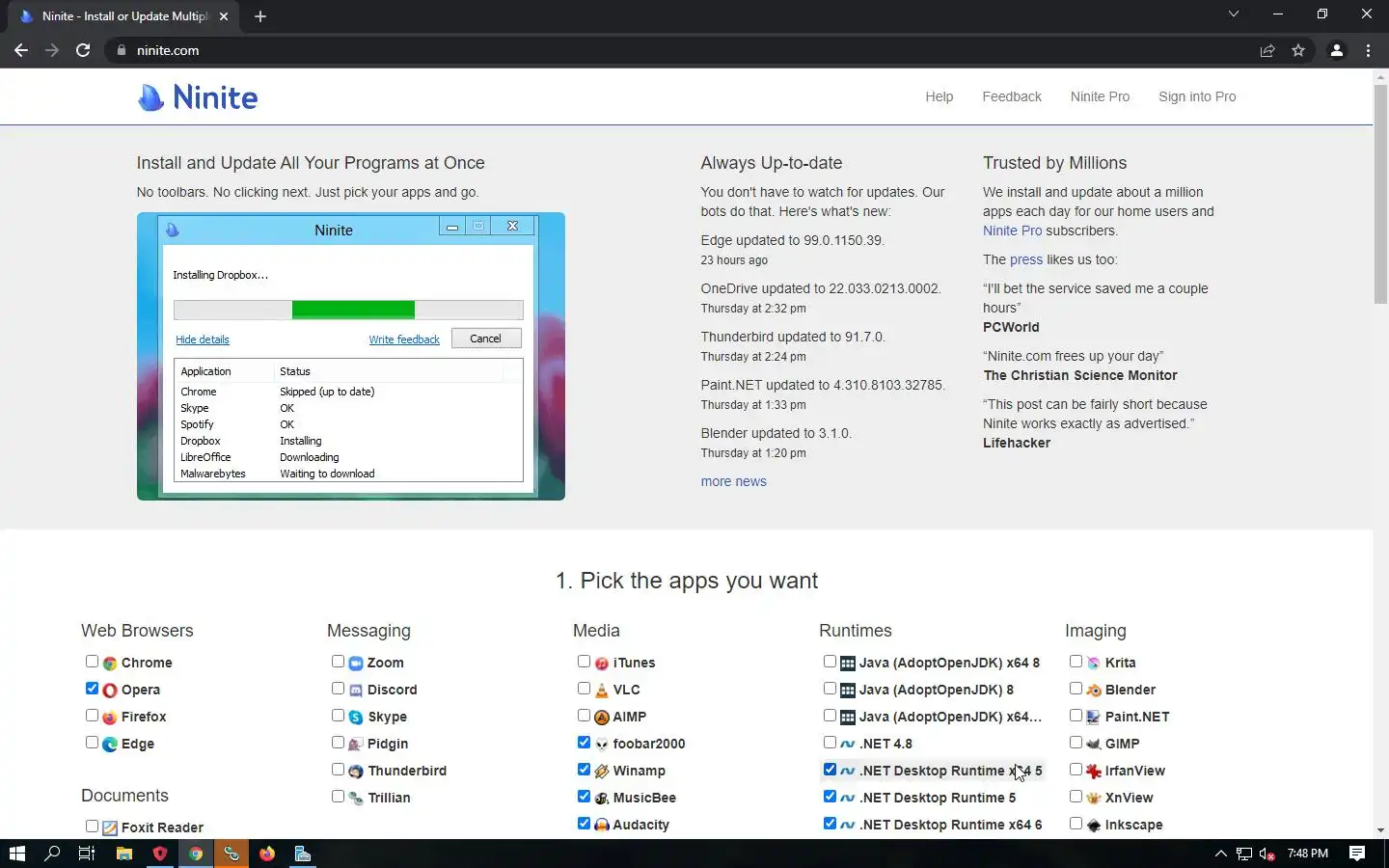
Task: Check the Paint.NET checkbox
Action: click(1076, 716)
